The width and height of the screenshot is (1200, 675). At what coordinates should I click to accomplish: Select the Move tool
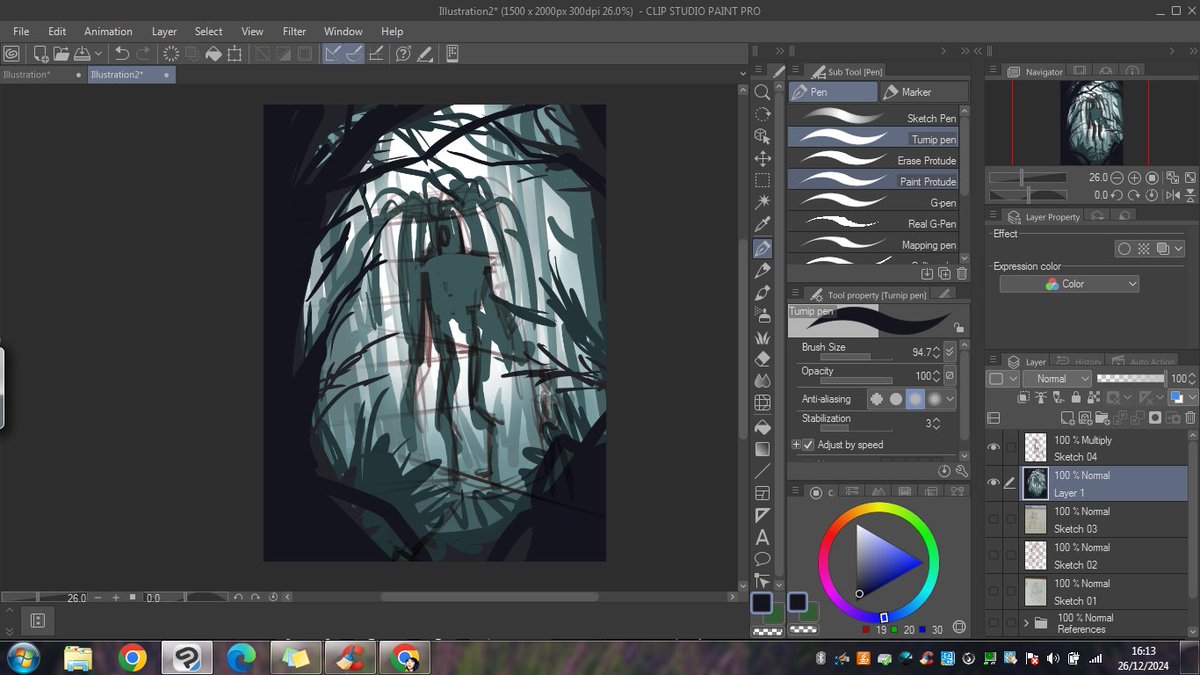tap(762, 156)
